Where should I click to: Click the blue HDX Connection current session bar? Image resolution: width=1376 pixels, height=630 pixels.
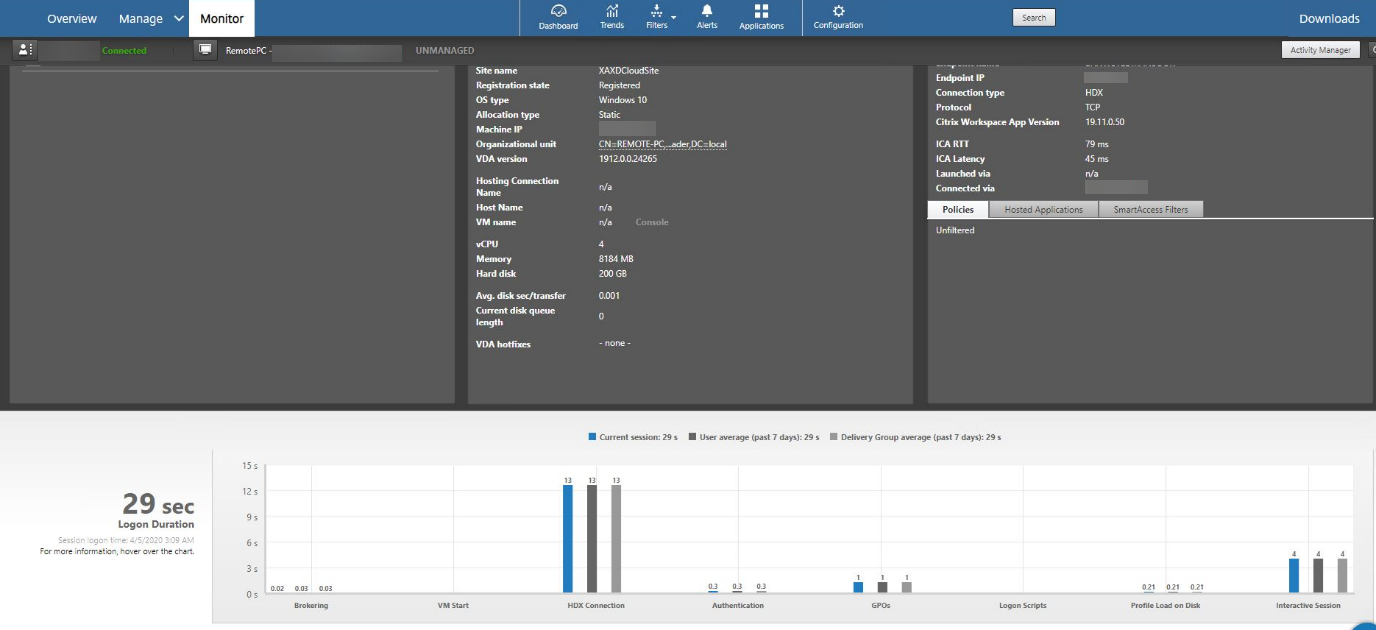click(x=568, y=540)
